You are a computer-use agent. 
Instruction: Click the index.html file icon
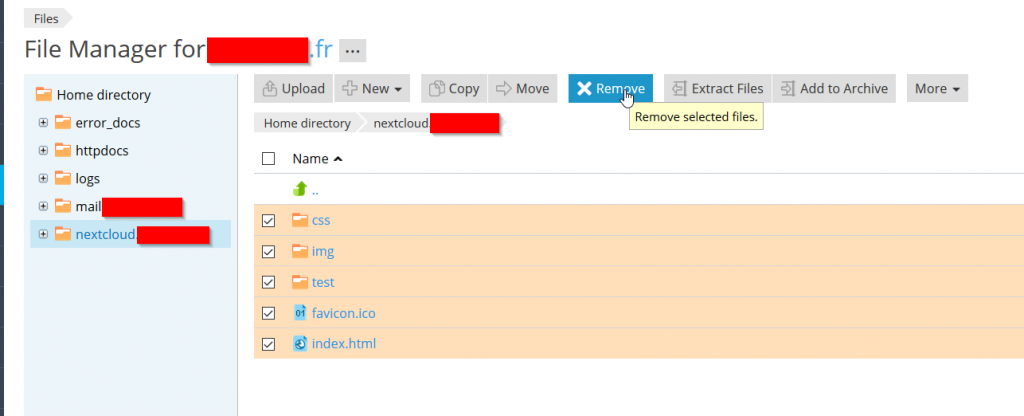pos(300,344)
